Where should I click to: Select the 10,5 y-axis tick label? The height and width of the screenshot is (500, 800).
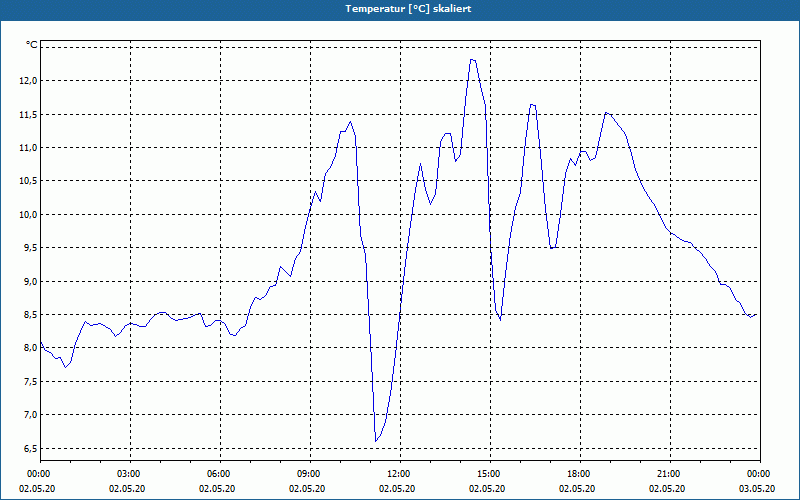[28, 181]
